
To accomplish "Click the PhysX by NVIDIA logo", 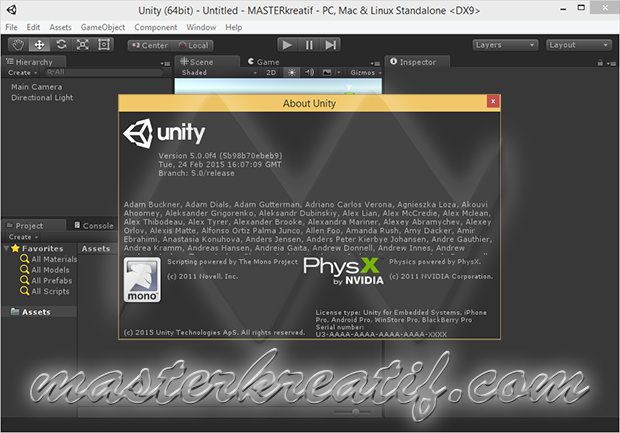I will click(x=343, y=270).
